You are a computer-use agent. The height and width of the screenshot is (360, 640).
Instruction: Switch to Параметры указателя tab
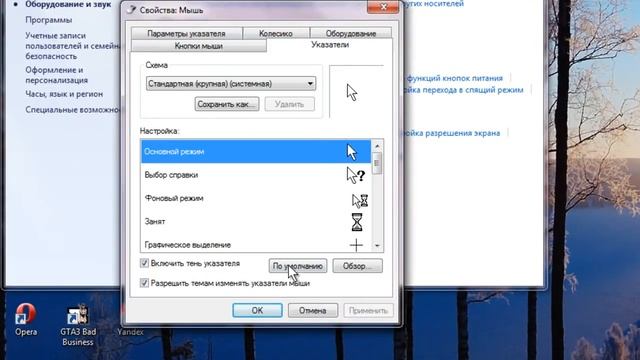click(x=186, y=33)
